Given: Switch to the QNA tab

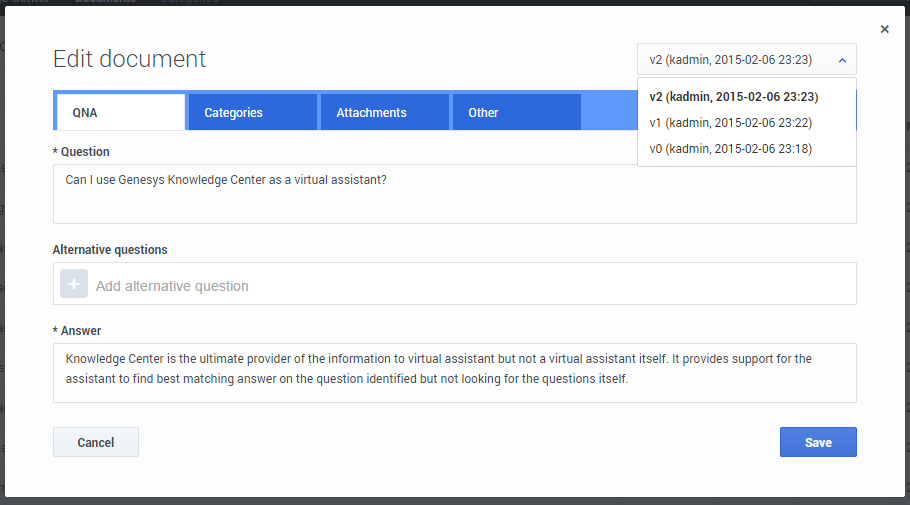Looking at the screenshot, I should click(x=120, y=113).
